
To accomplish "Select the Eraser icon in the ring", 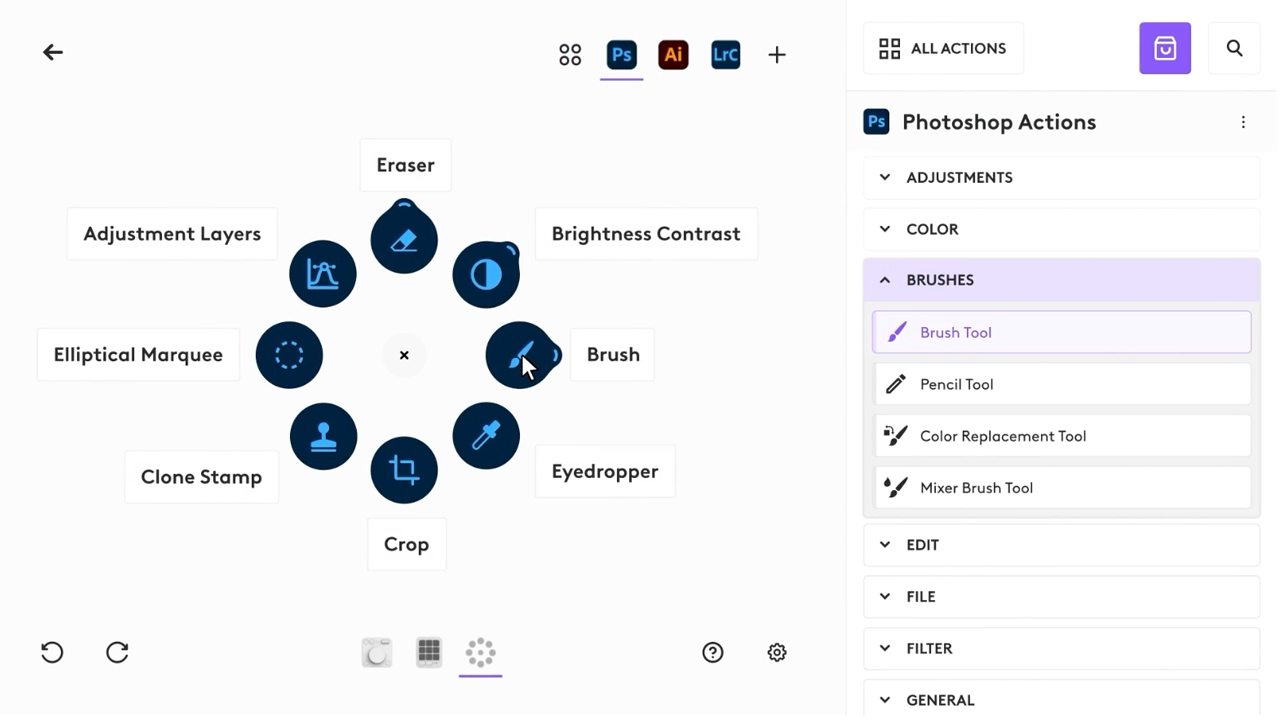I will [404, 240].
